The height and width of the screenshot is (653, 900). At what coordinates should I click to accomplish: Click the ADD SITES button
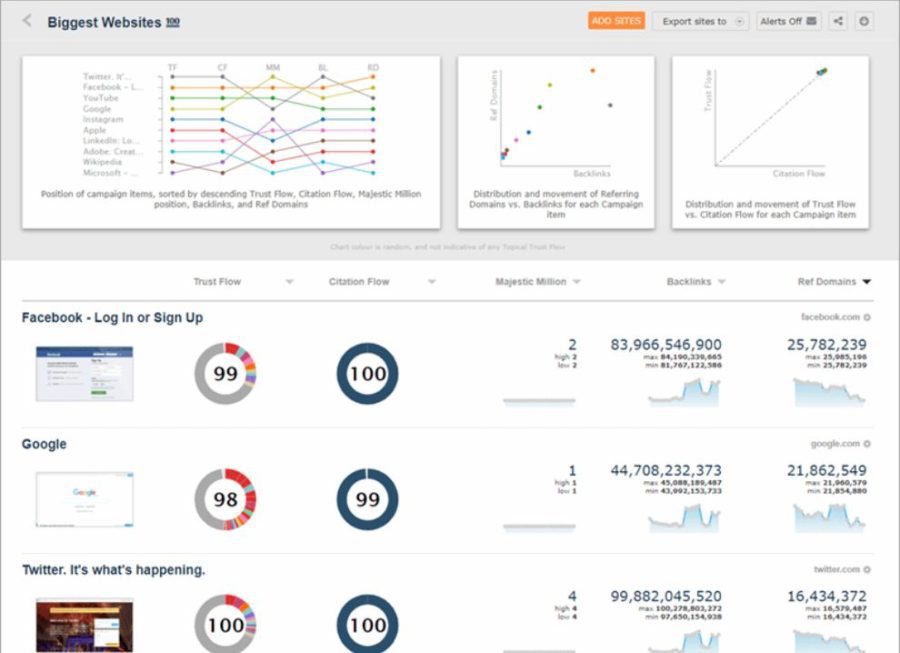point(616,21)
